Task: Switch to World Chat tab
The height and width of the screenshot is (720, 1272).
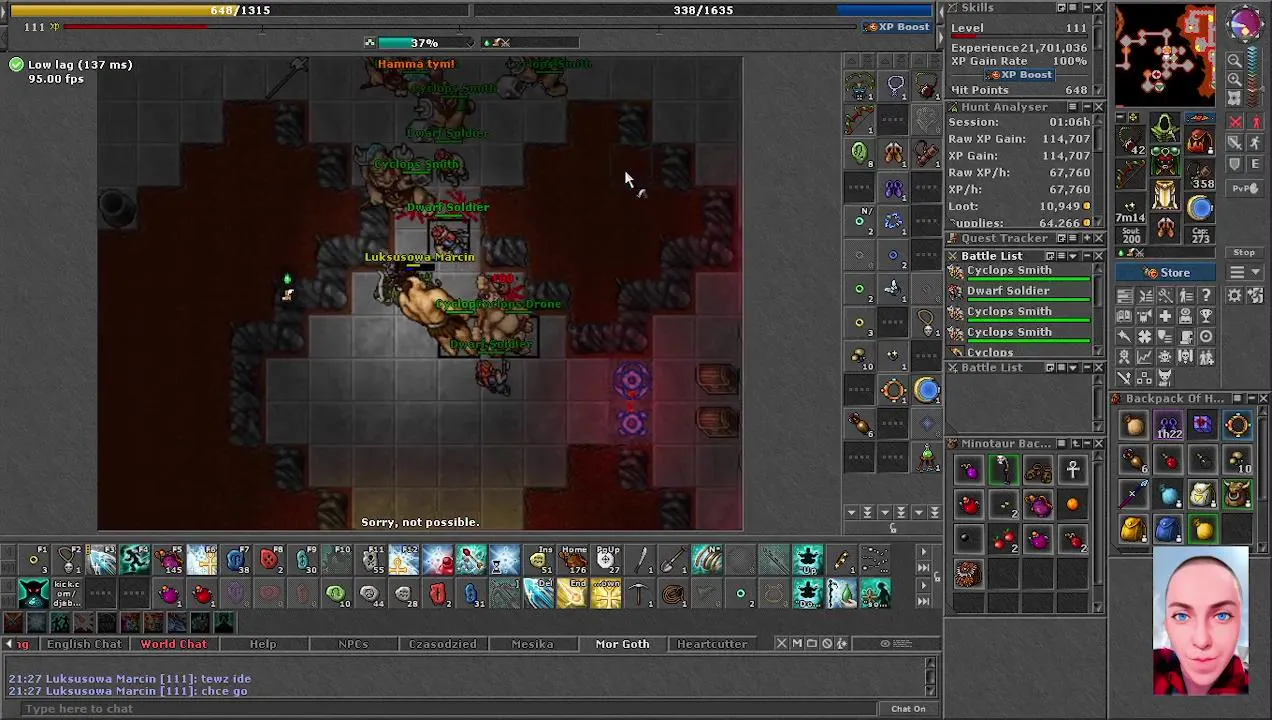Action: coord(173,644)
